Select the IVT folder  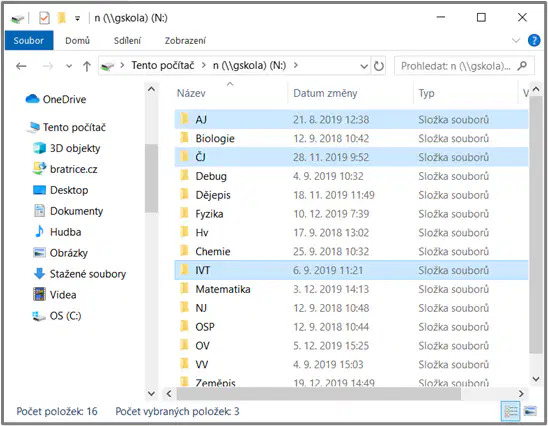point(351,270)
